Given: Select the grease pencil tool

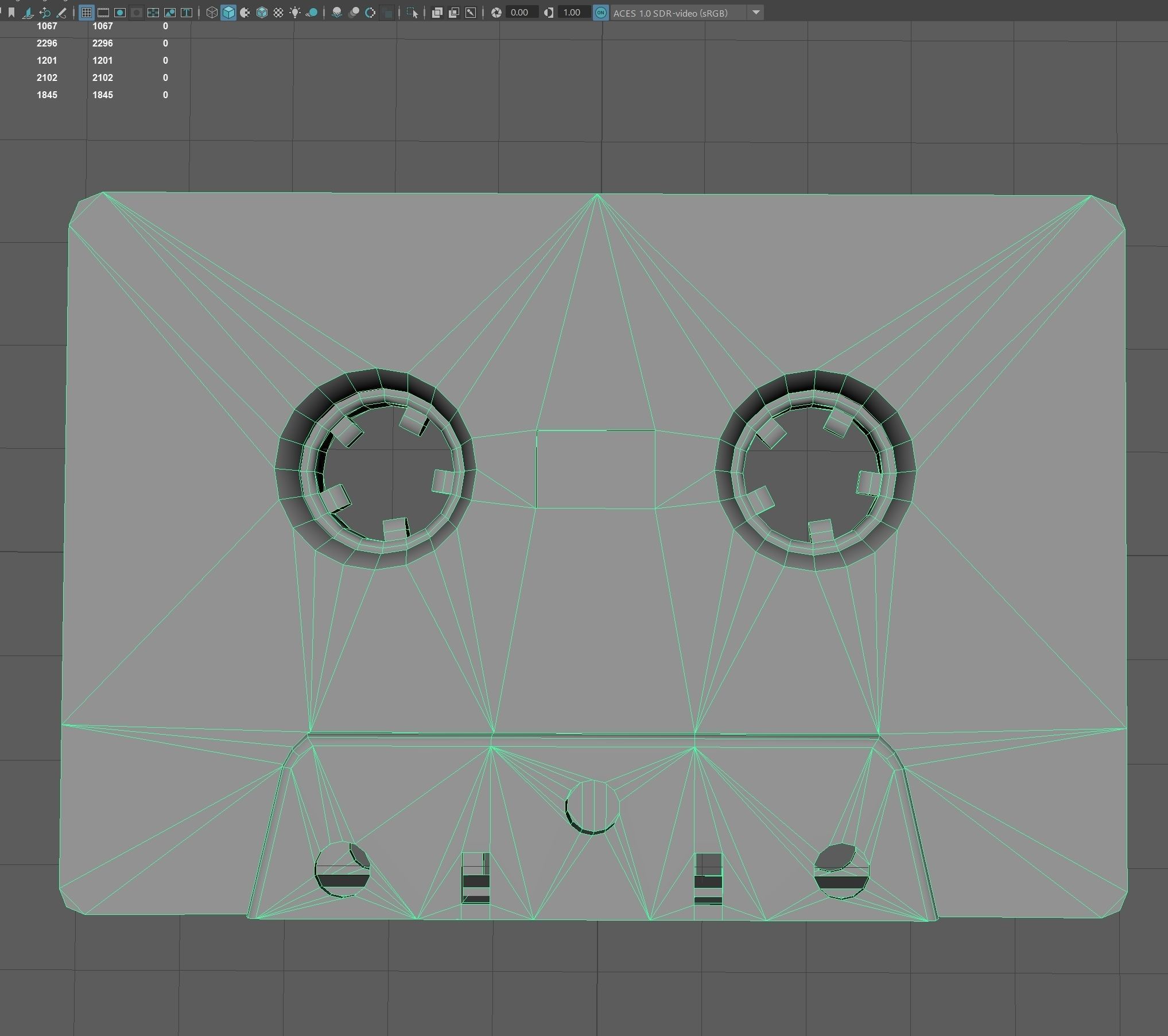Looking at the screenshot, I should 61,12.
